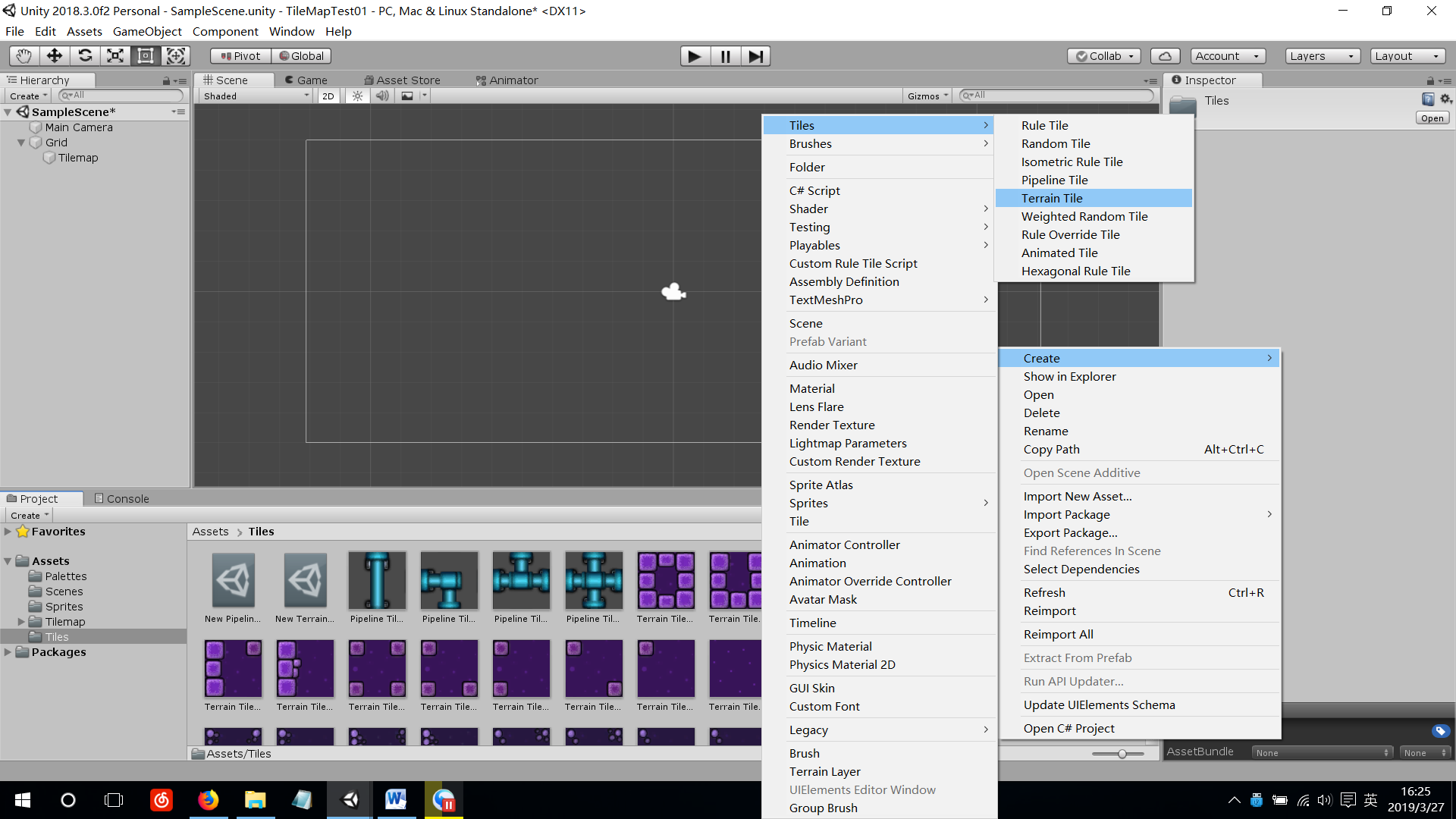Select the Move tool icon
The width and height of the screenshot is (1456, 819).
coord(55,55)
